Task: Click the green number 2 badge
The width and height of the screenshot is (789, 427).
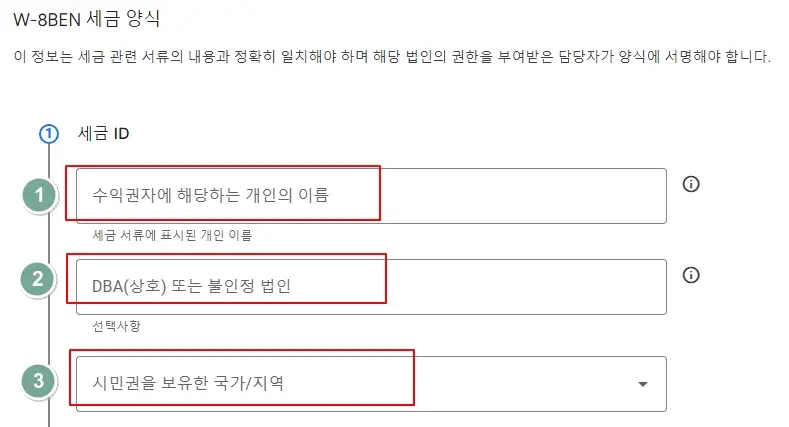Action: coord(38,279)
